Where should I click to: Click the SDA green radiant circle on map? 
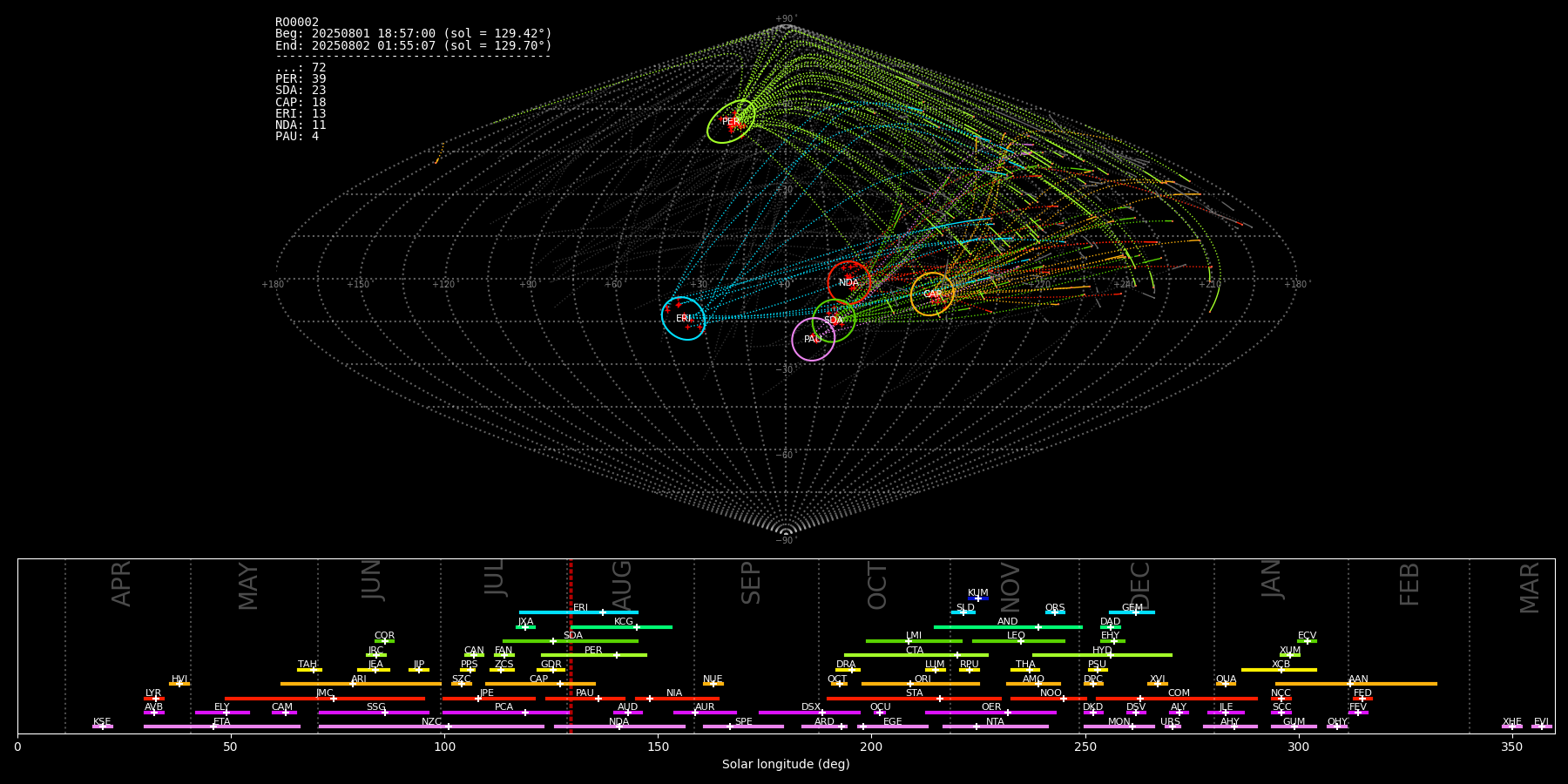click(834, 321)
